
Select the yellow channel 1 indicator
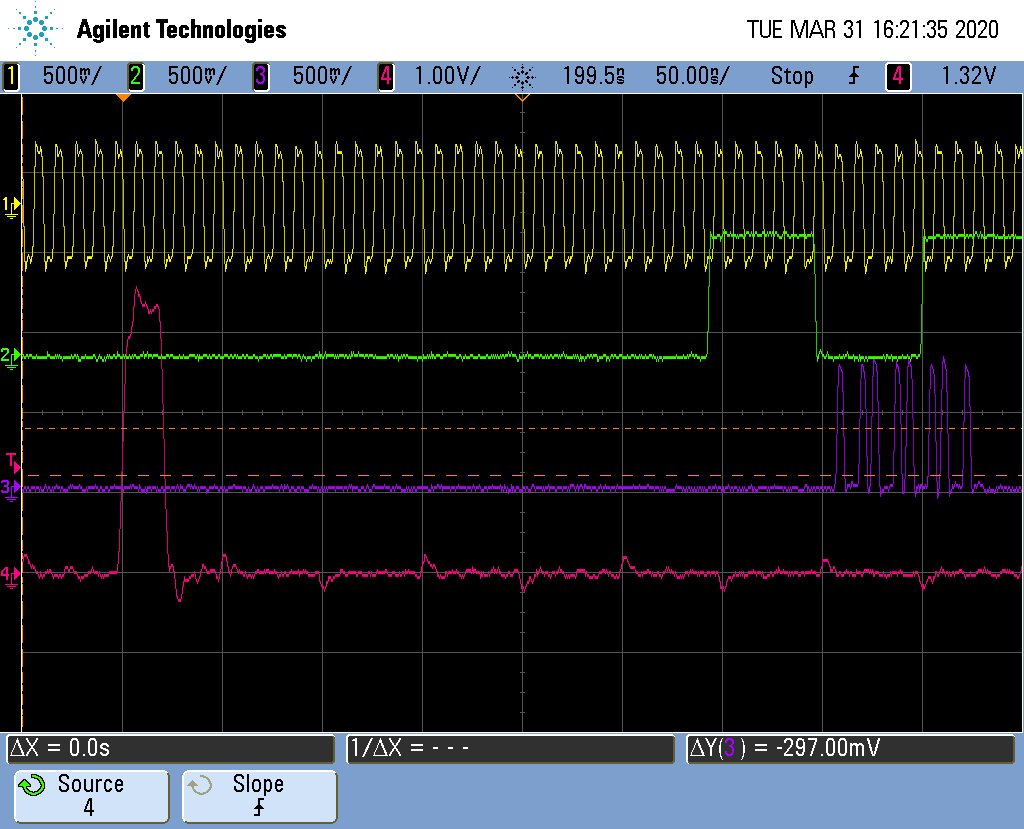11,76
